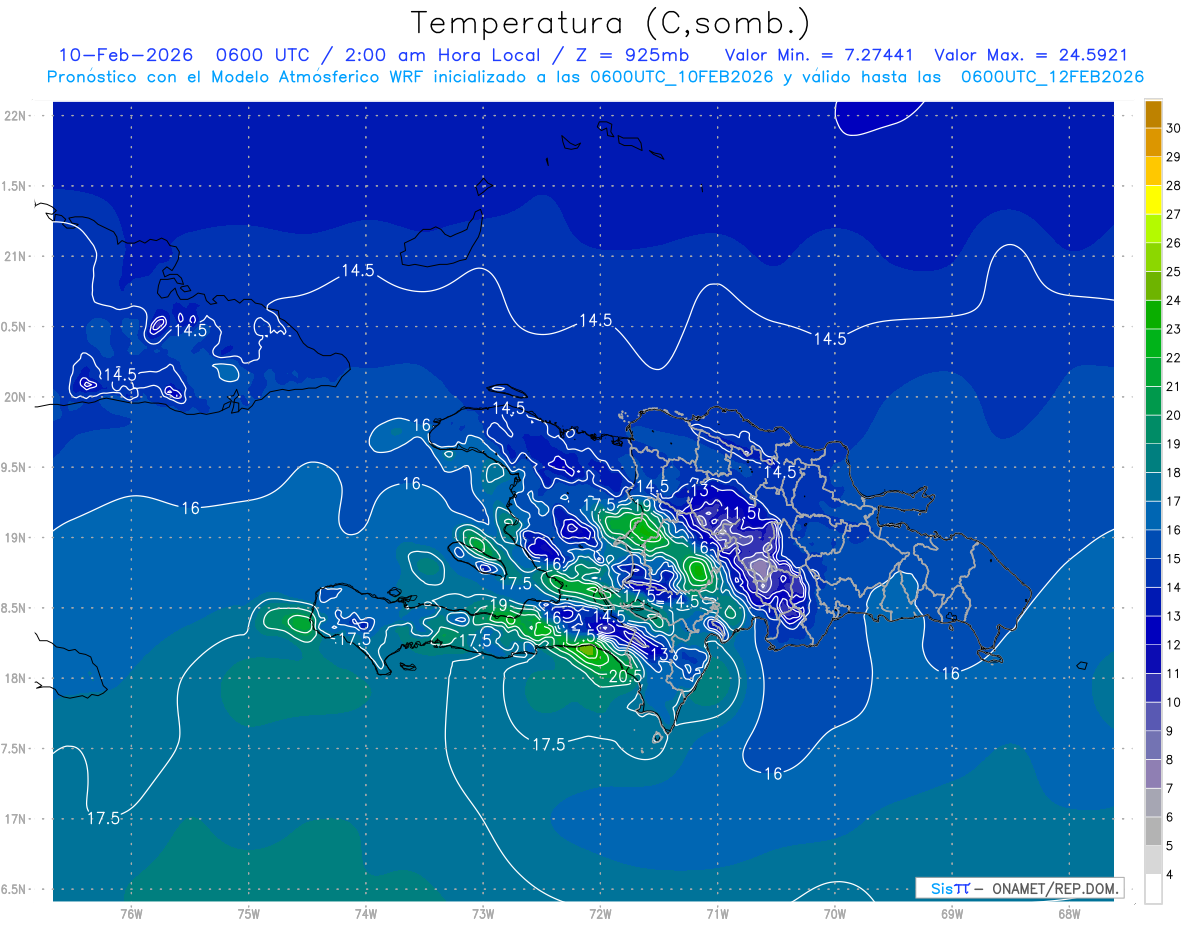Click the 76W longitude axis label

coord(131,914)
